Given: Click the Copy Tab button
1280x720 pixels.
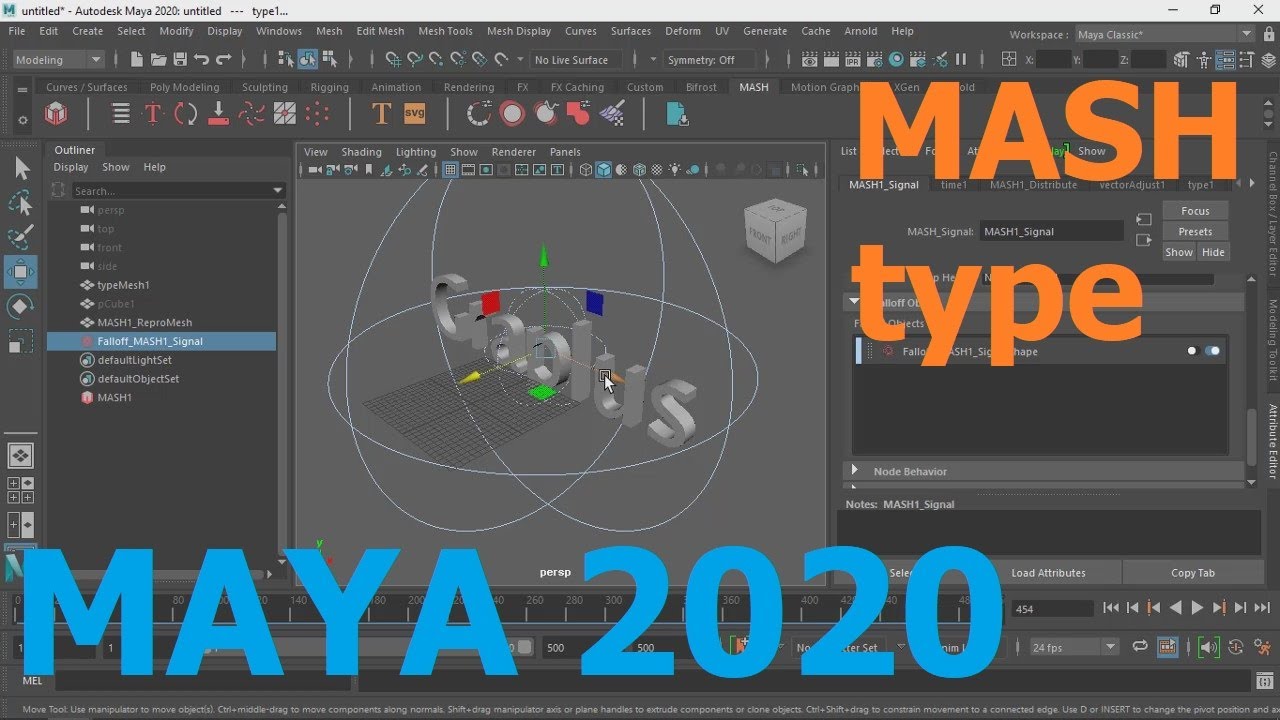Looking at the screenshot, I should pos(1193,573).
